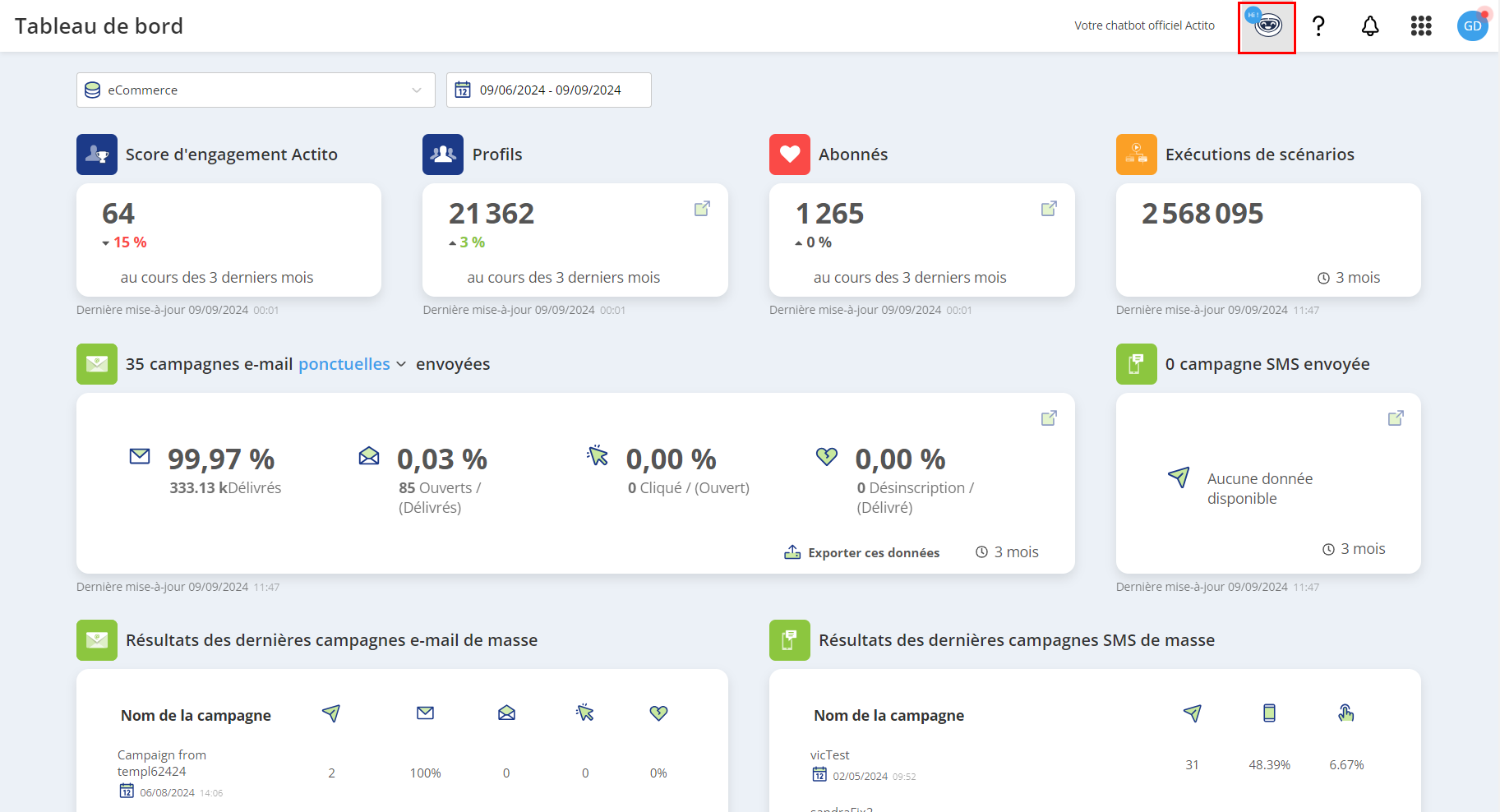This screenshot has width=1500, height=812.
Task: Click 'Votre chatbot officiel Actito' label
Action: [x=1144, y=25]
